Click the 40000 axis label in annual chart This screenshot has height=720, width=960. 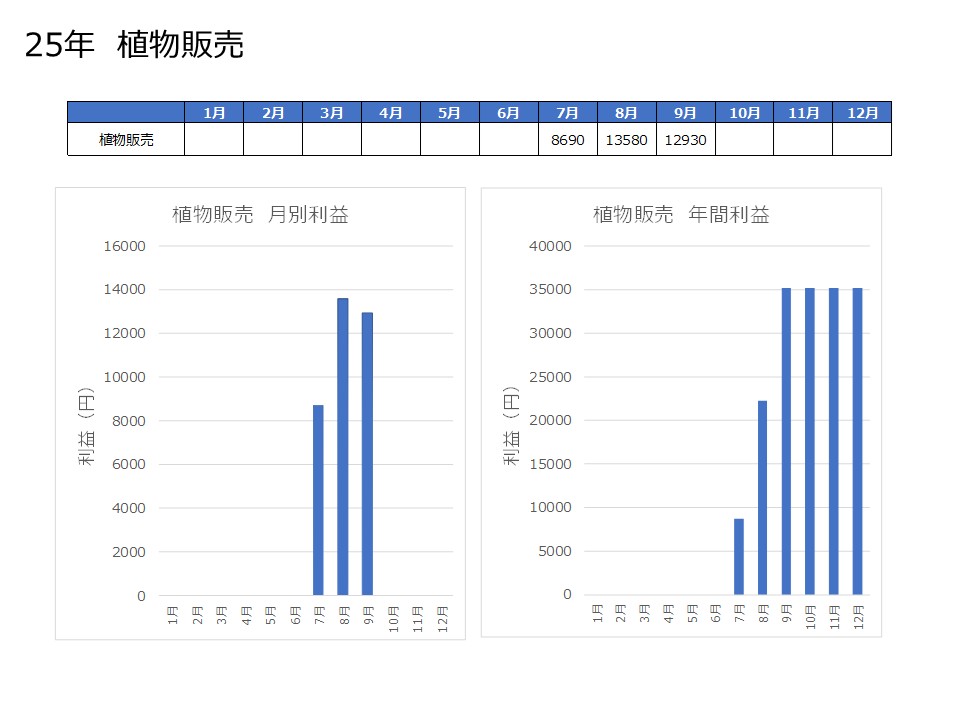550,246
